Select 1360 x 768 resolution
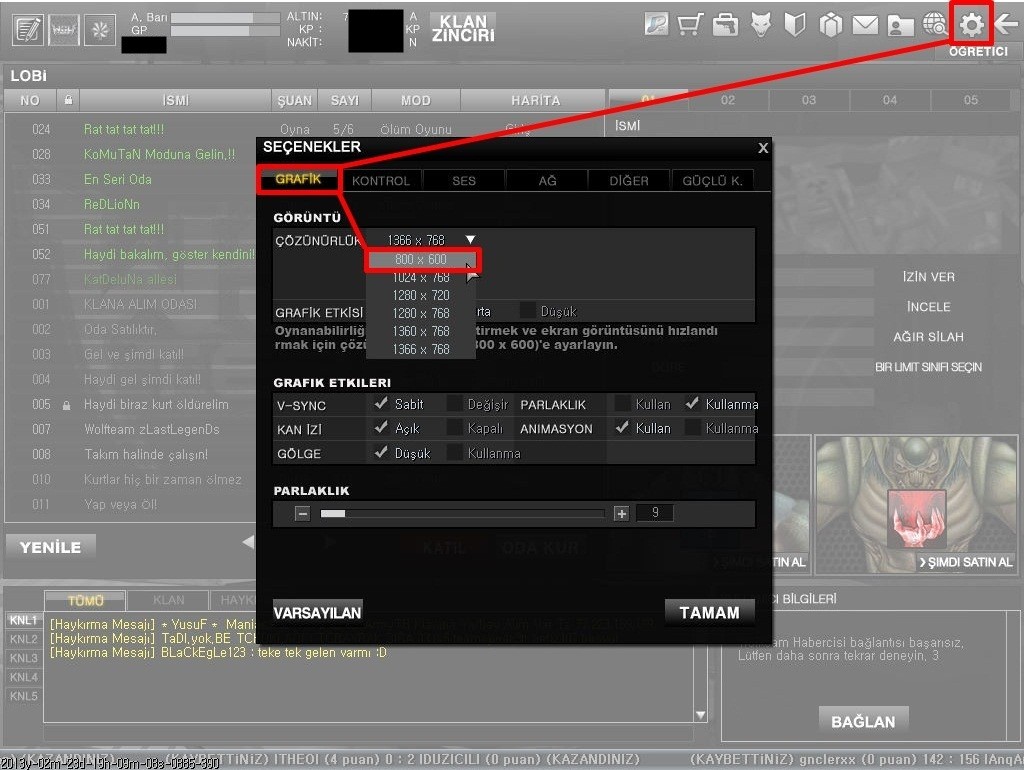The height and width of the screenshot is (770, 1024). pyautogui.click(x=421, y=331)
